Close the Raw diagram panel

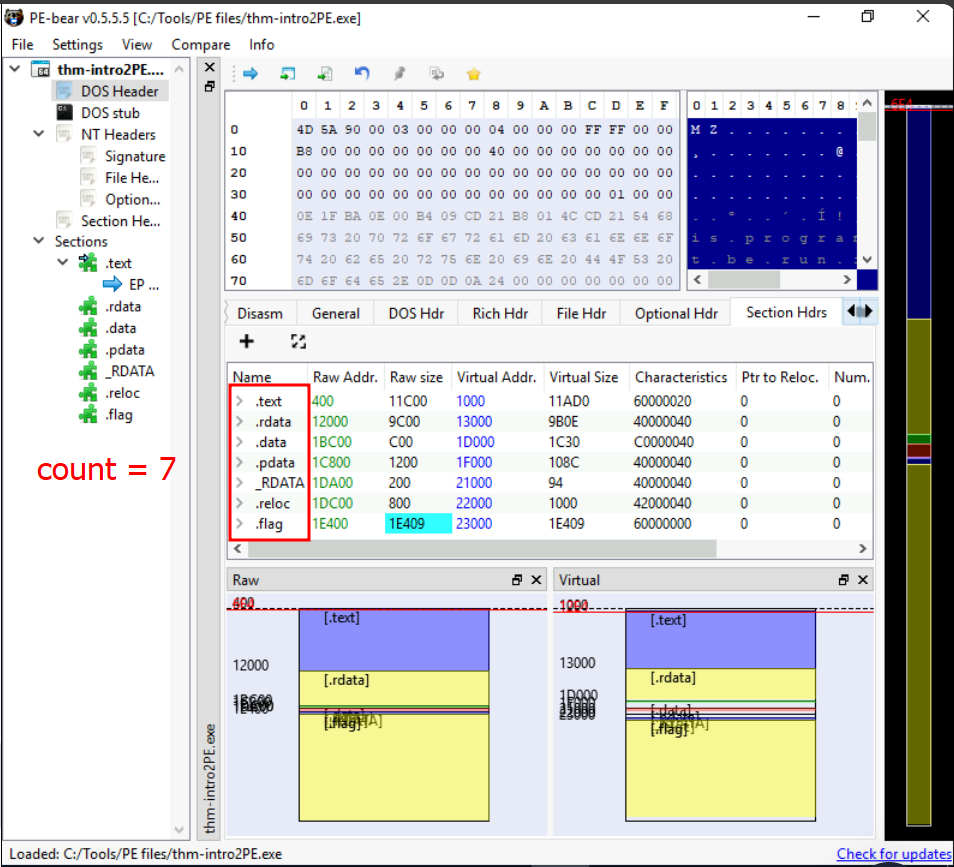[536, 580]
